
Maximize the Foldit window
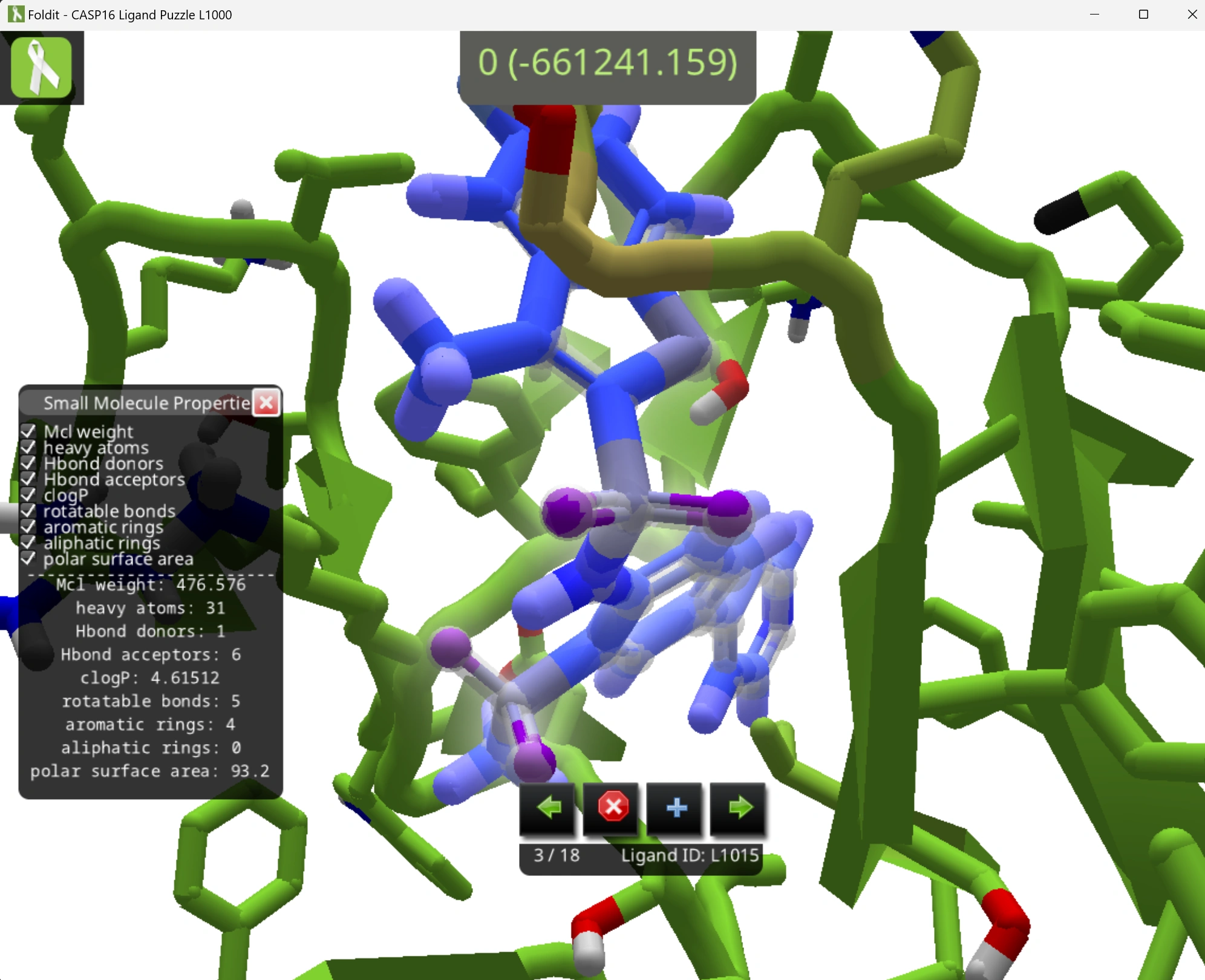(1143, 14)
